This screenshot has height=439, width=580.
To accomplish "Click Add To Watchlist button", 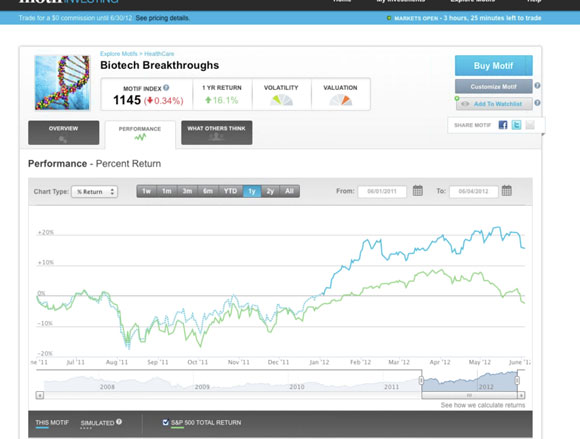I will pos(494,104).
